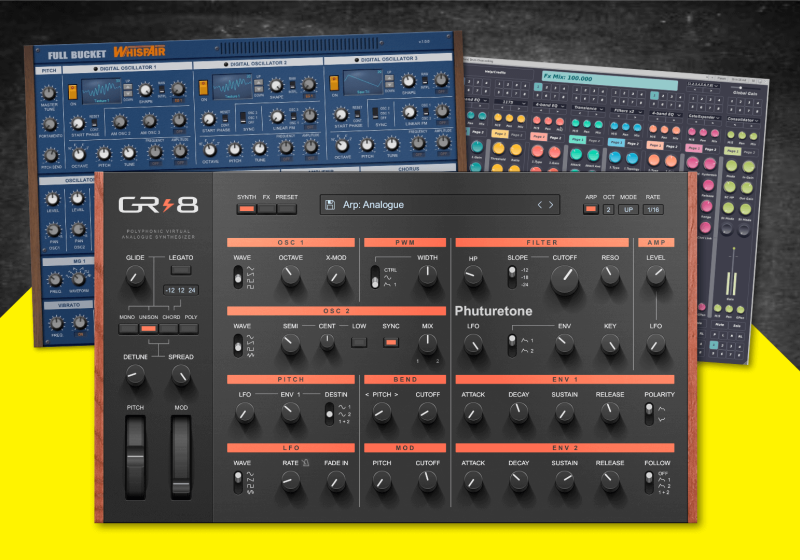Open the arpeggiator MODE dropdown showing UP
800x560 pixels.
pyautogui.click(x=628, y=209)
